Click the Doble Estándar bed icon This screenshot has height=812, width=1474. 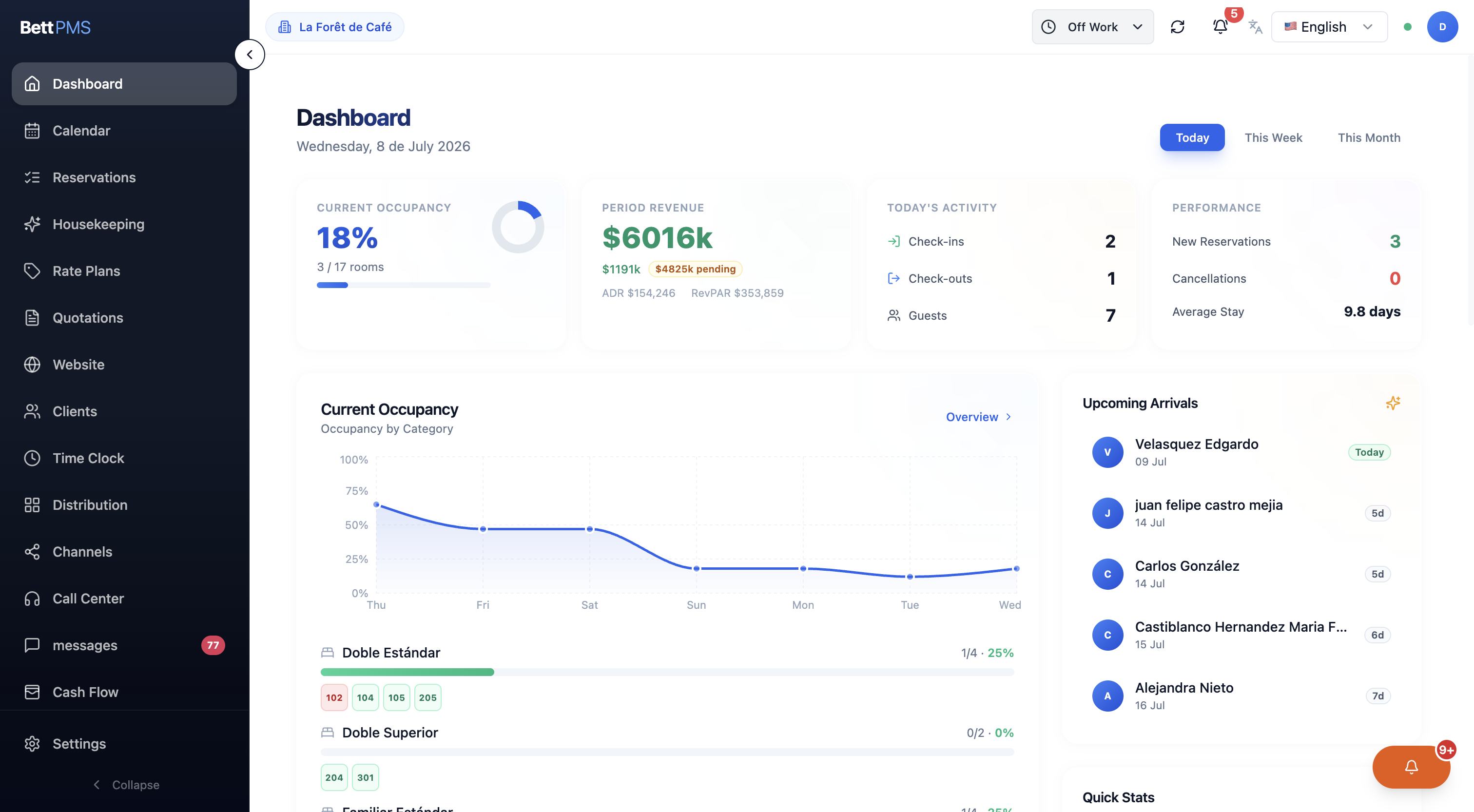pyautogui.click(x=327, y=652)
